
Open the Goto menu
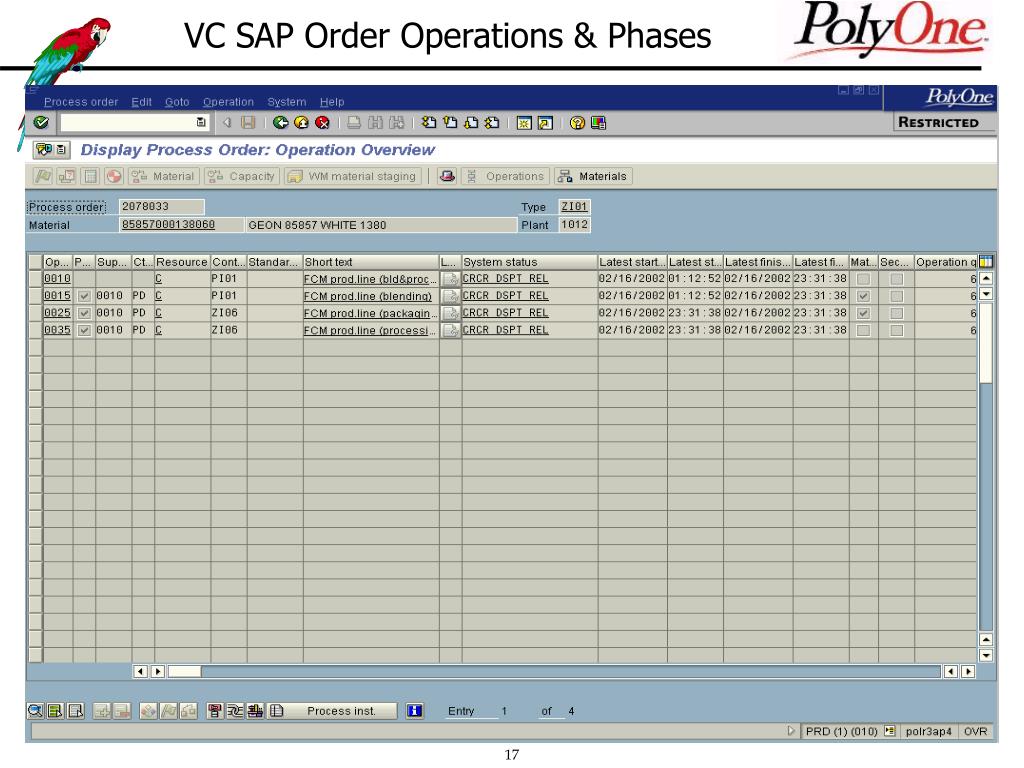coord(177,102)
